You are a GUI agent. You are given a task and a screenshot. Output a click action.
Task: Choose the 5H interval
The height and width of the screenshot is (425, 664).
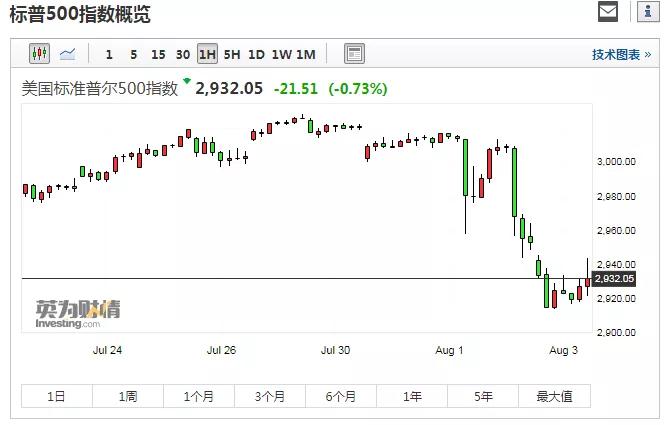(x=232, y=54)
